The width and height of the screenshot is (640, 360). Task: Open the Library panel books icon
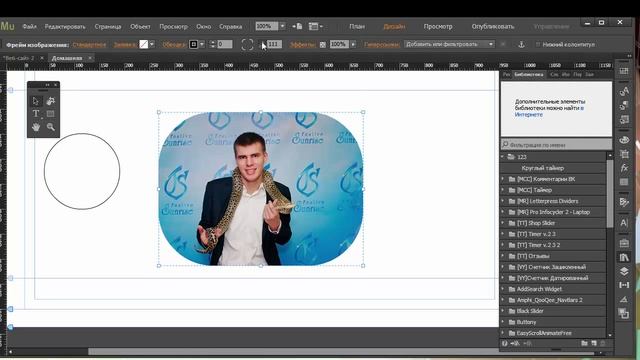[624, 257]
